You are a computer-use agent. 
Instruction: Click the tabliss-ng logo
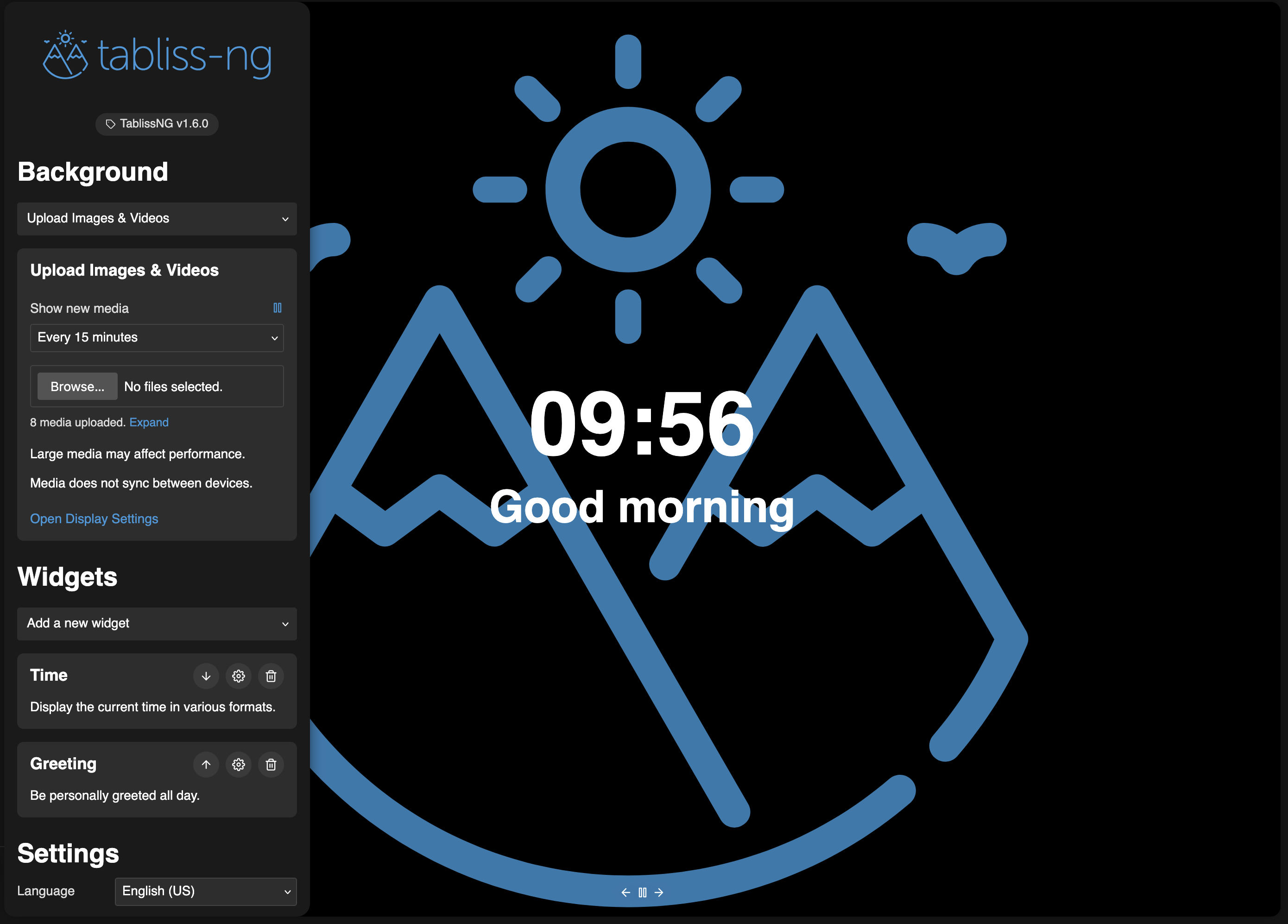click(x=157, y=56)
